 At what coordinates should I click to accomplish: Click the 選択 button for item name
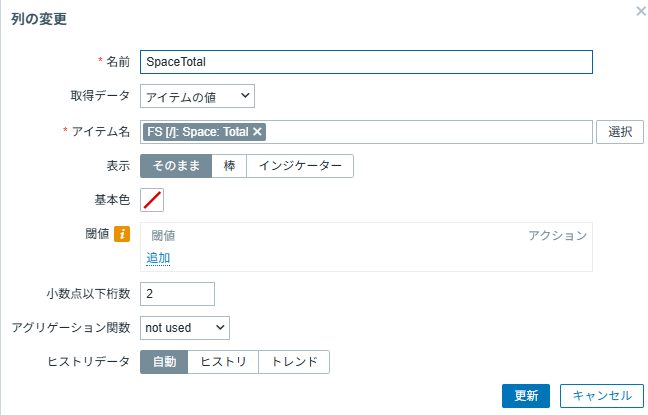point(620,132)
